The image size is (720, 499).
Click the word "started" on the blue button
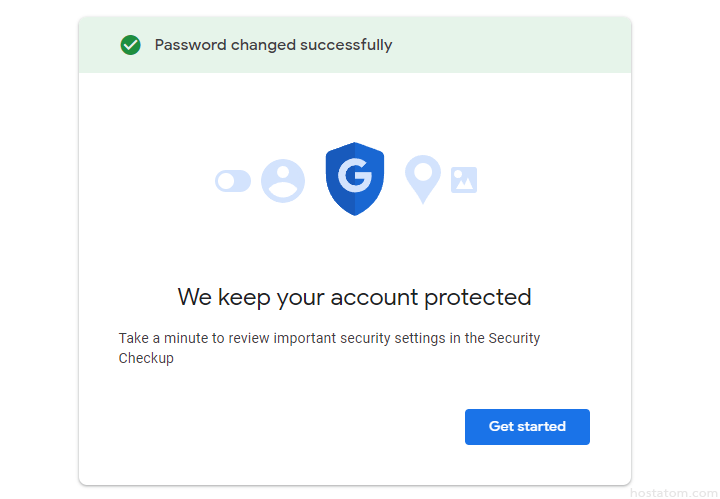click(x=542, y=427)
